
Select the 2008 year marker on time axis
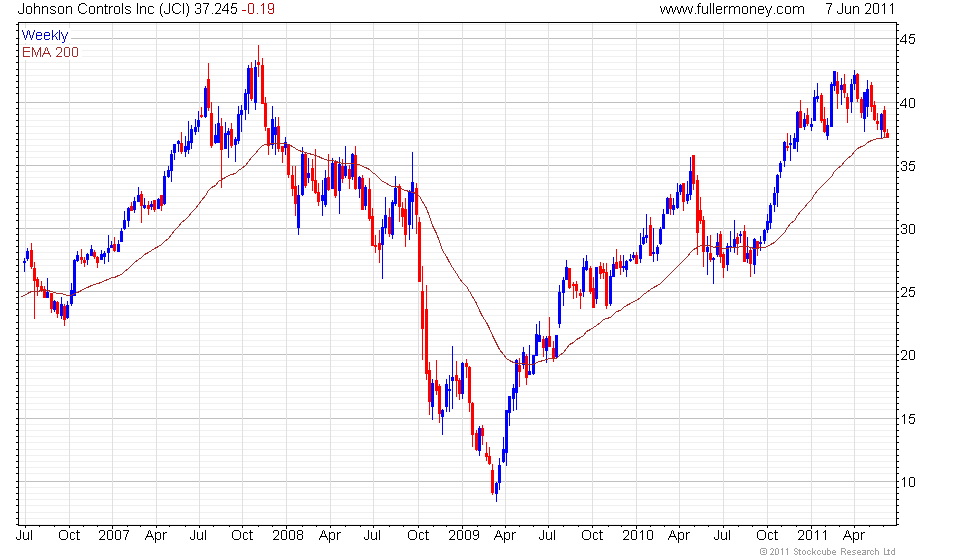point(288,536)
